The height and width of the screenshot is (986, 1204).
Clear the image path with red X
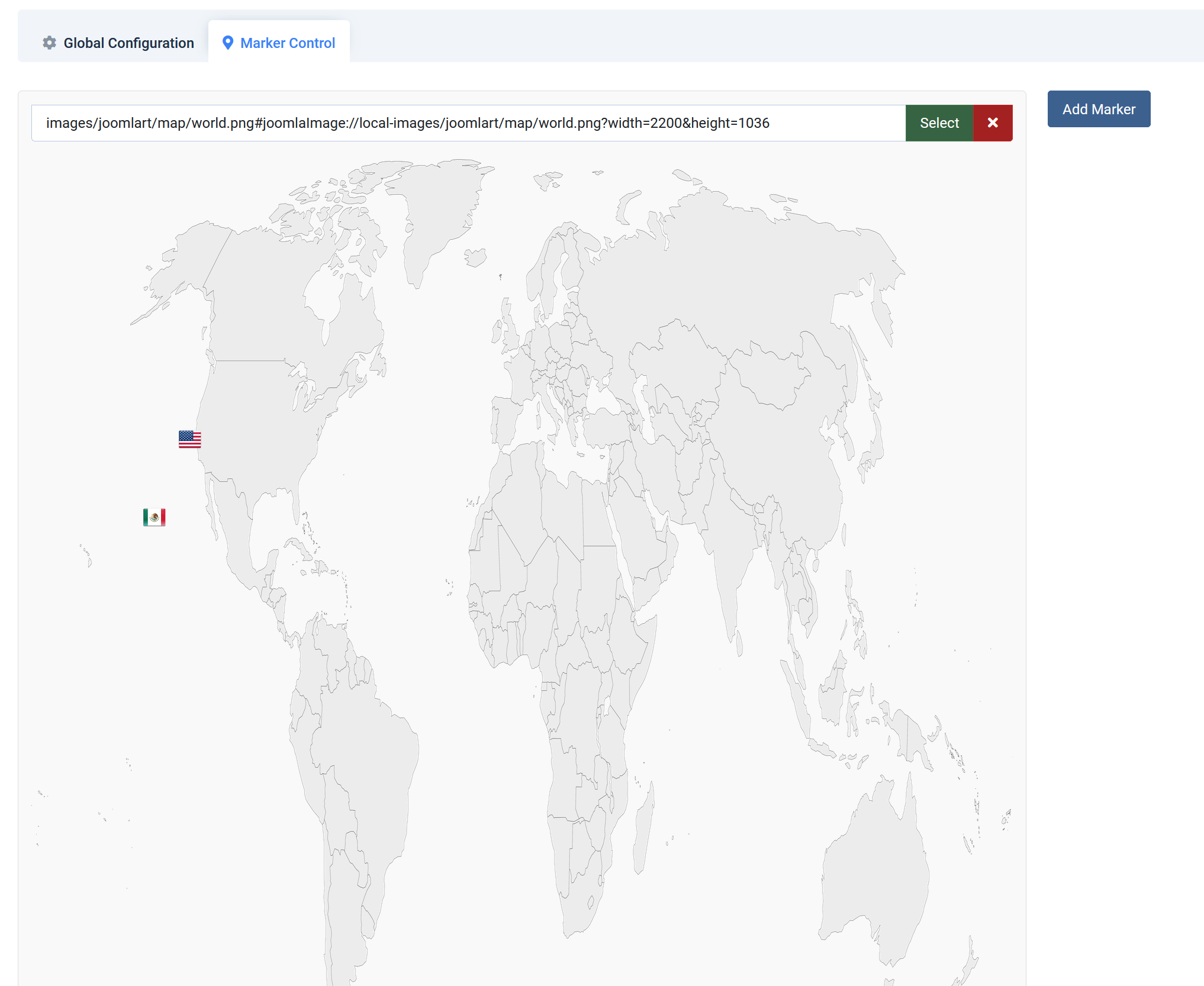[x=993, y=123]
